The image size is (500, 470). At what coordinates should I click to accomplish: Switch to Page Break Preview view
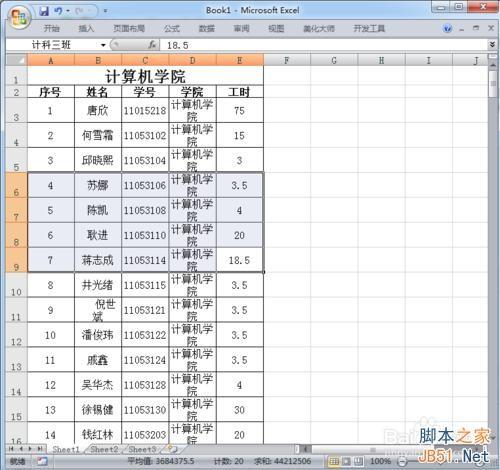[358, 461]
